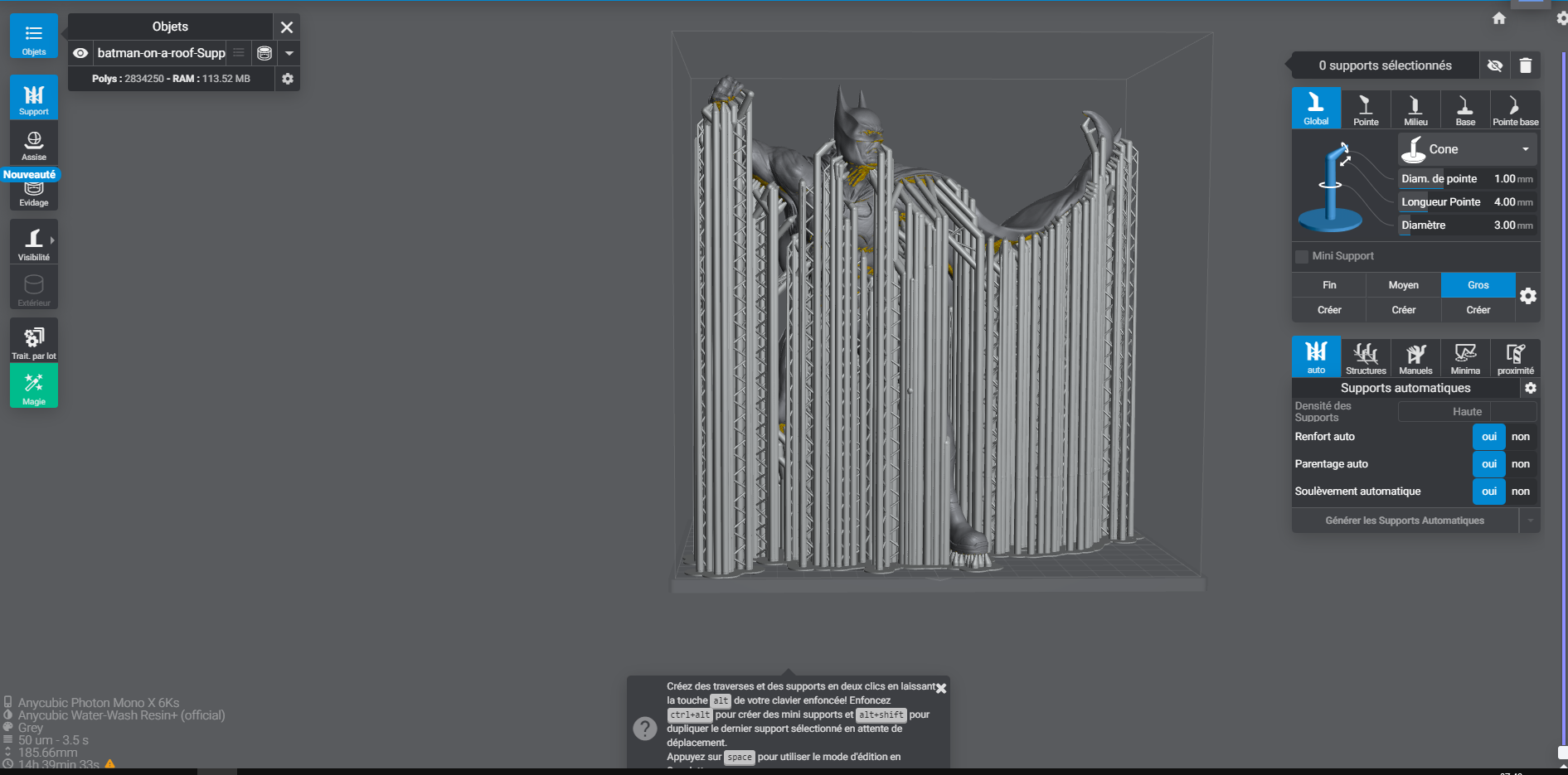The width and height of the screenshot is (1568, 775).
Task: Open the Assise tool in left sidebar
Action: pos(34,144)
